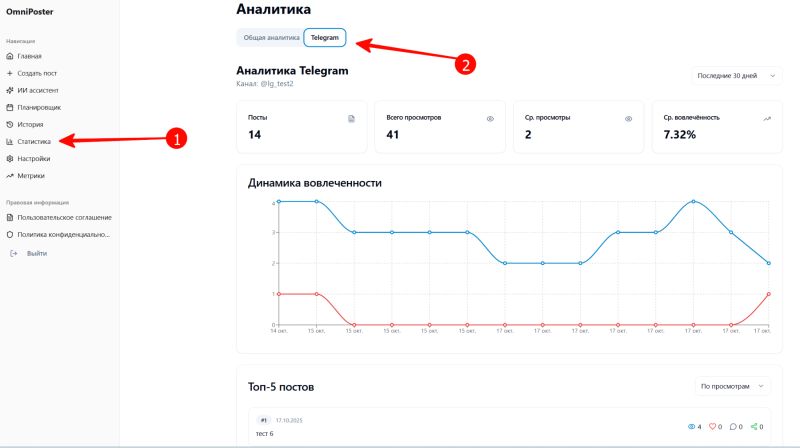
Task: Open История clock icon in sidebar
Action: 10,124
